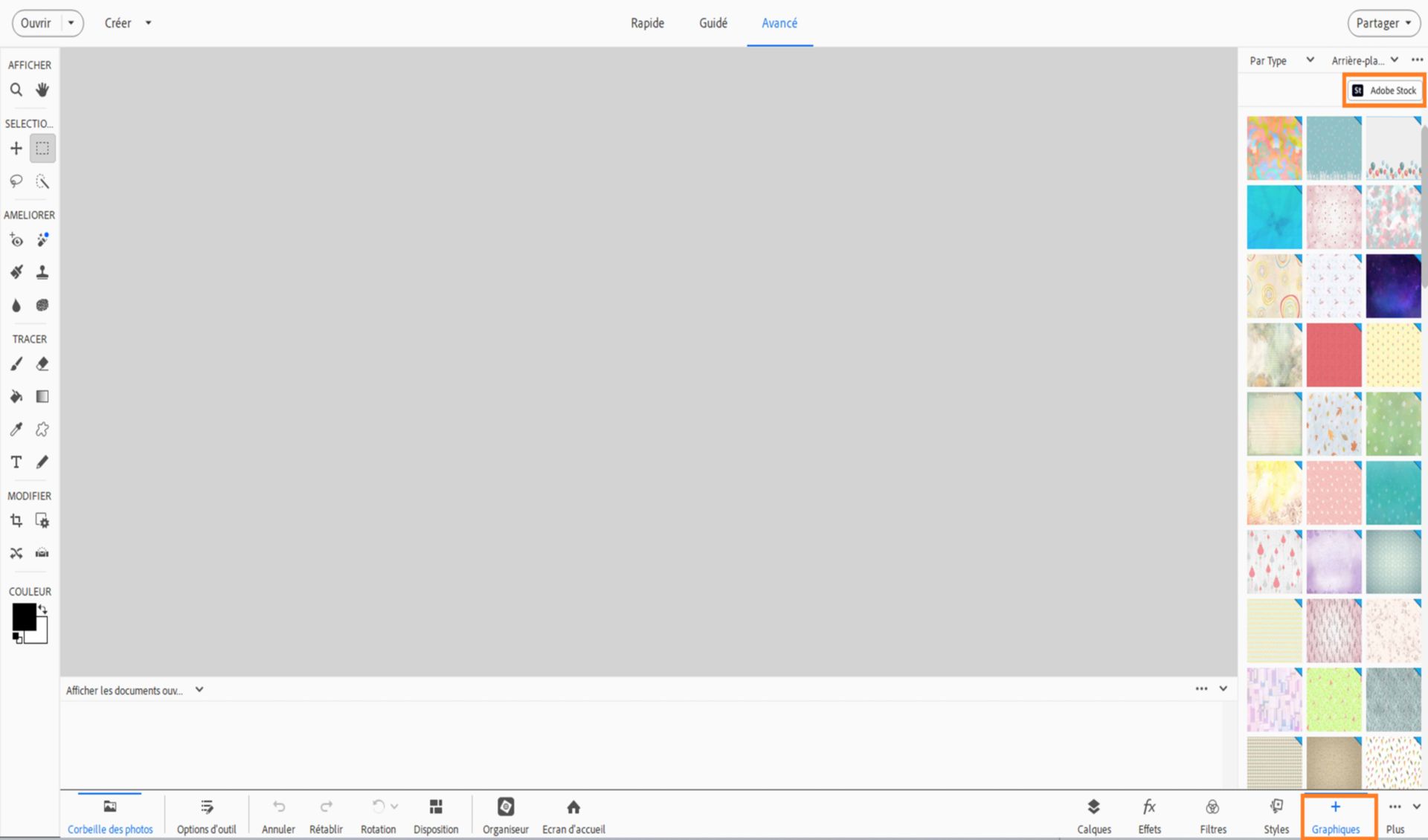Viewport: 1428px width, 840px height.
Task: Toggle the Calques panel
Action: point(1093,815)
